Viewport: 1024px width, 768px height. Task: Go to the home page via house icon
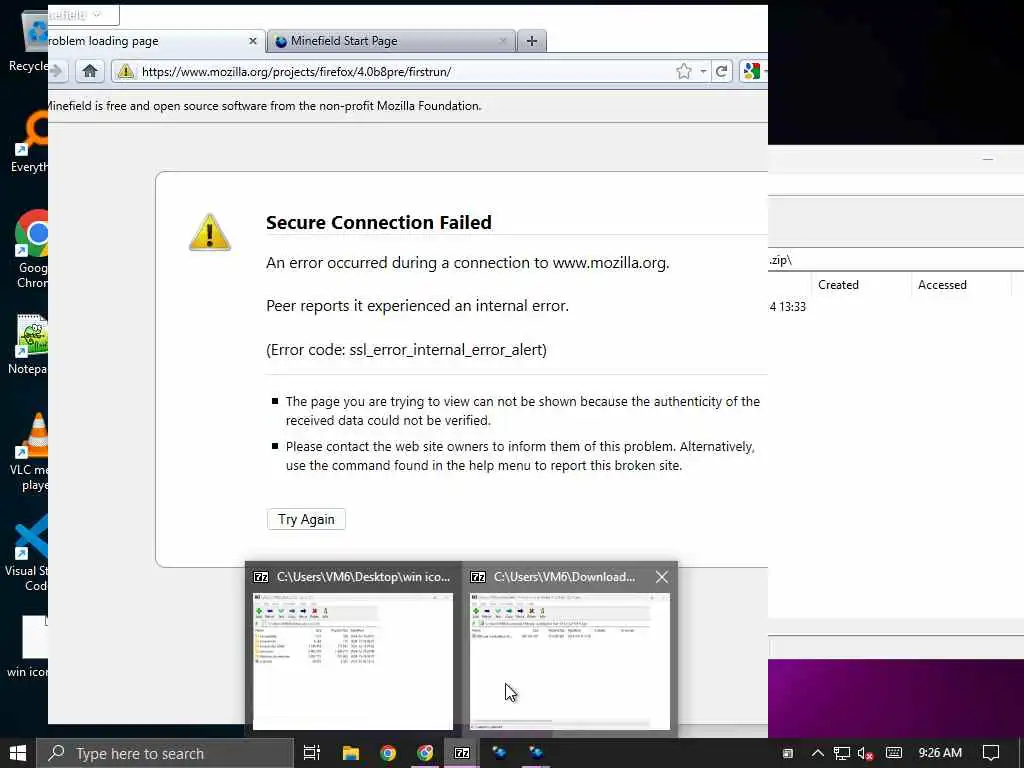[89, 71]
